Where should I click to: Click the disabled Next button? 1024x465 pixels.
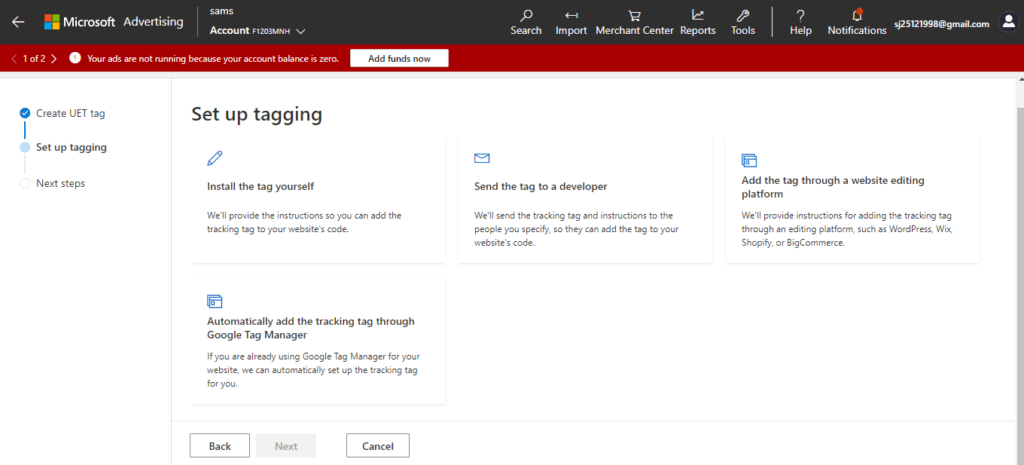point(286,446)
